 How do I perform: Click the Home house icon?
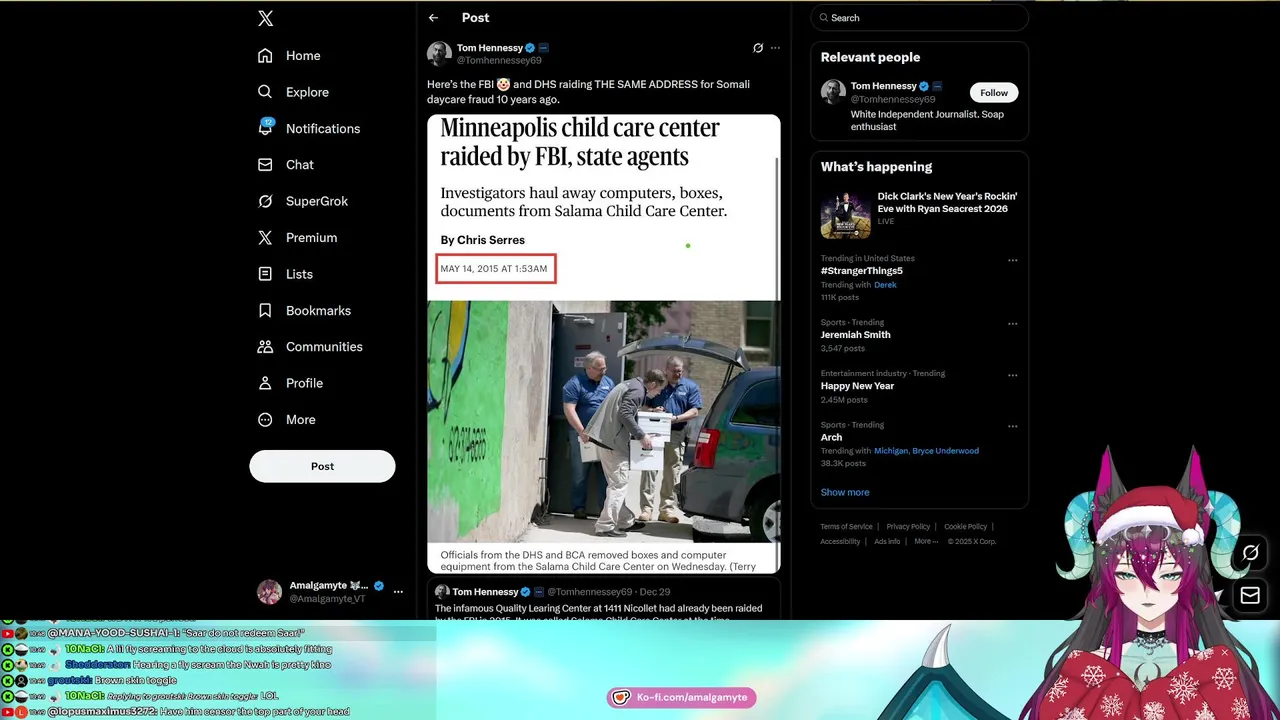pyautogui.click(x=265, y=56)
